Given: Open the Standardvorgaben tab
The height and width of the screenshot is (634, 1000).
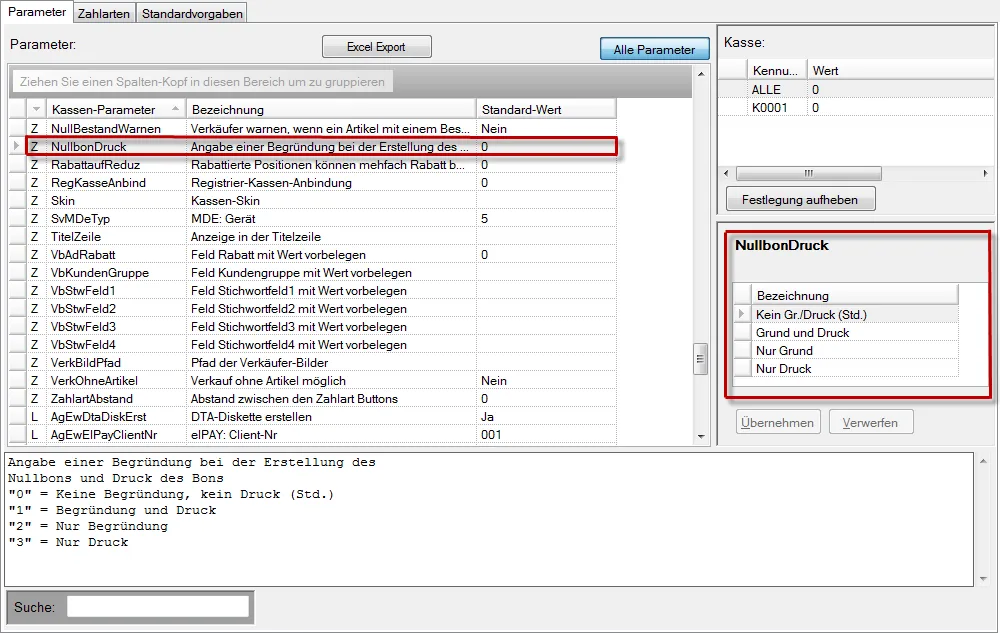Looking at the screenshot, I should (x=191, y=13).
